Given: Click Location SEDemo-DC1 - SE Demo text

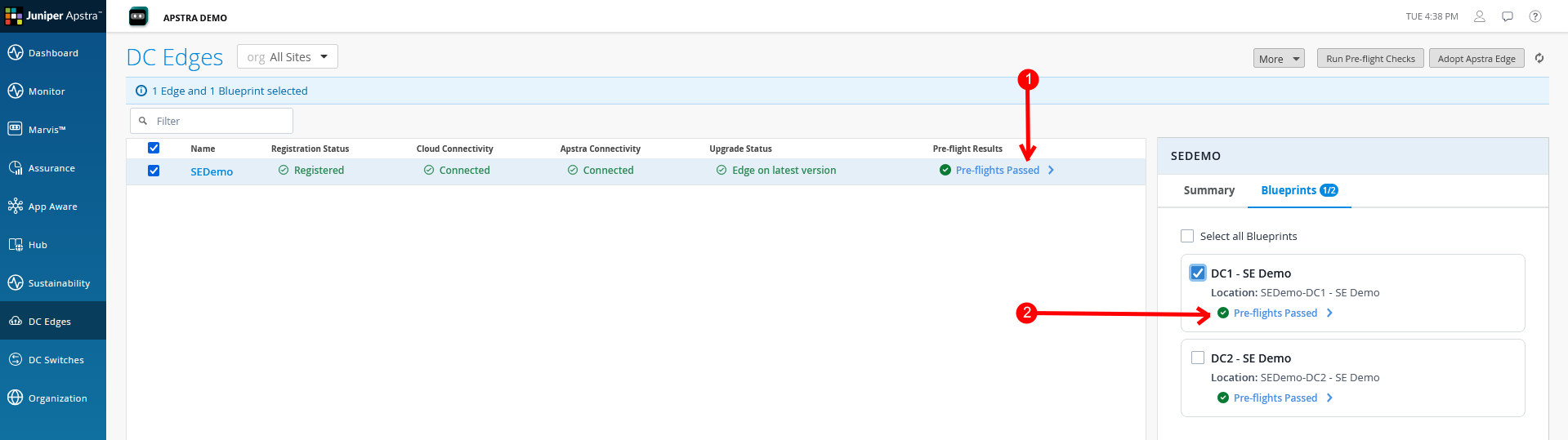Looking at the screenshot, I should click(1295, 292).
